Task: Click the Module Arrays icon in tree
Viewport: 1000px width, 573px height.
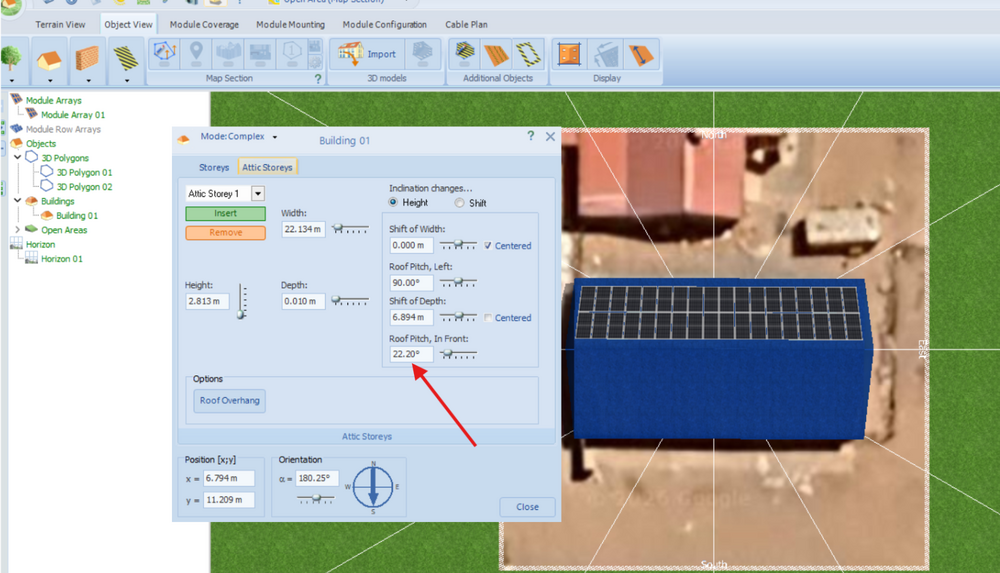Action: coord(17,99)
